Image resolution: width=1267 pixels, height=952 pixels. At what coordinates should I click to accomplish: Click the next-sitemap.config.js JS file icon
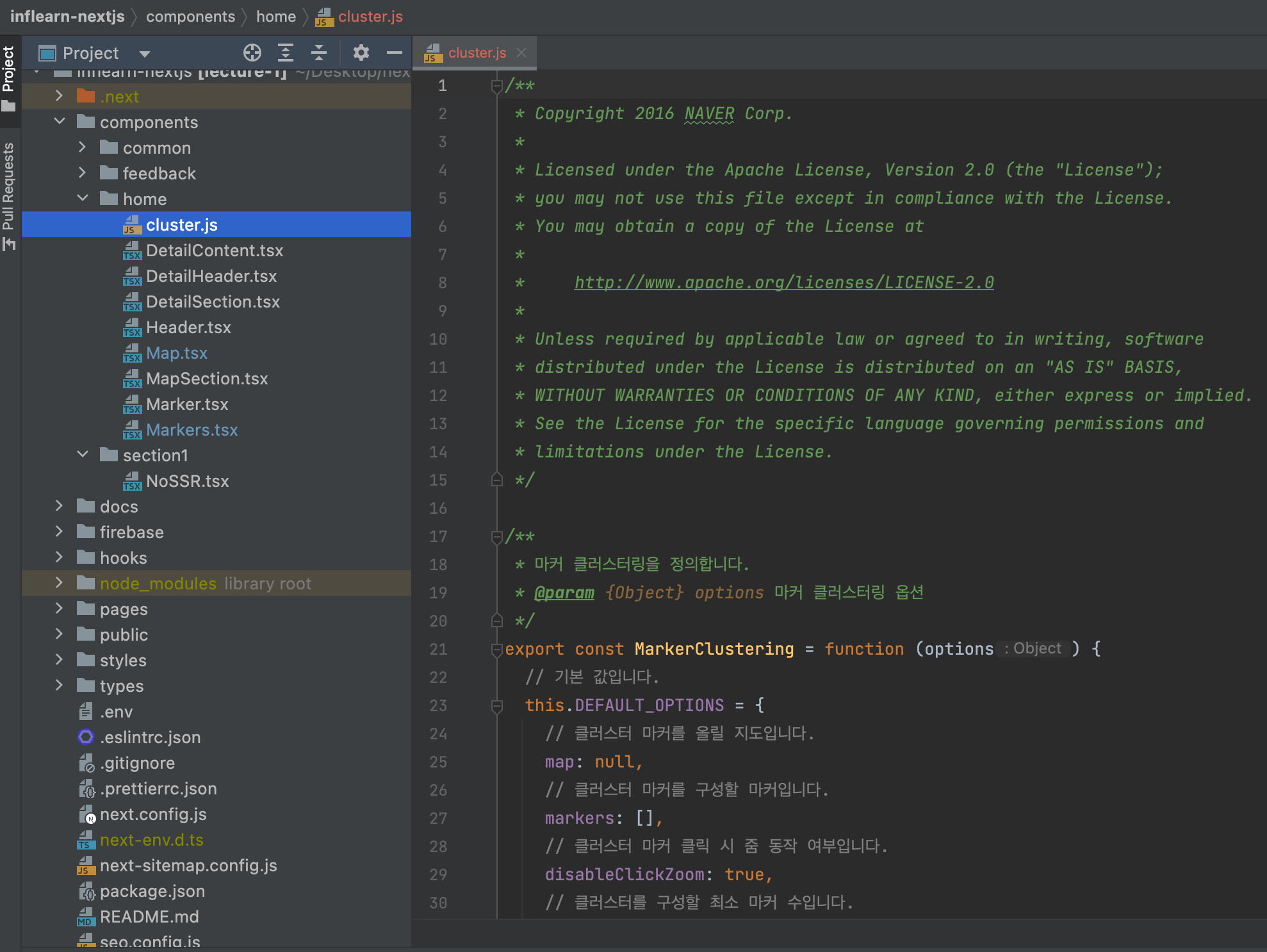(x=86, y=866)
